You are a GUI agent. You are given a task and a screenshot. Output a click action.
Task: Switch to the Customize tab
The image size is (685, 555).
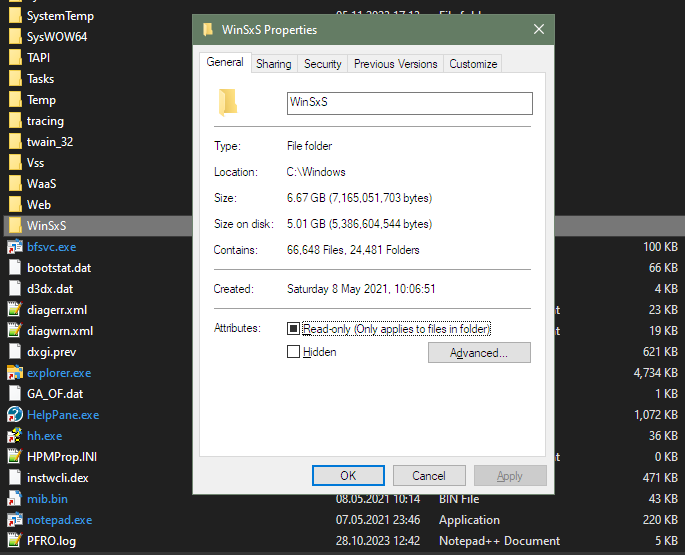(473, 64)
